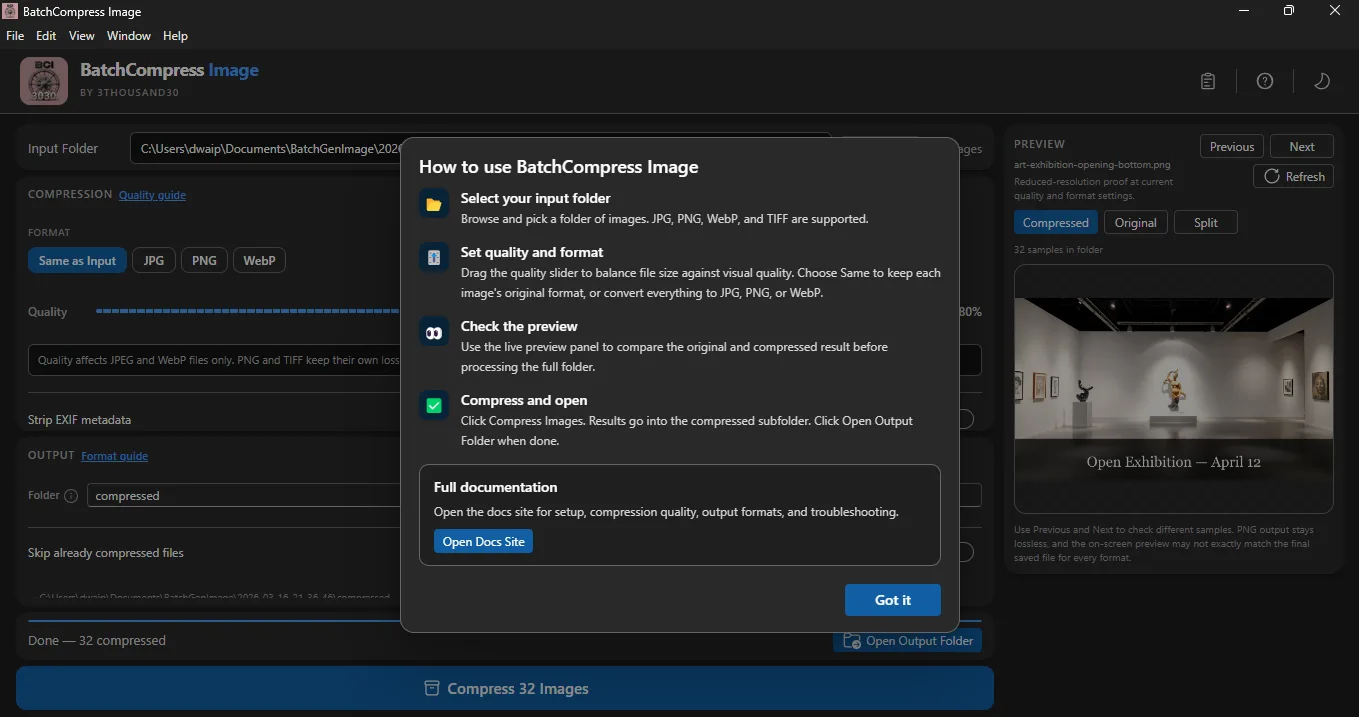Image resolution: width=1359 pixels, height=717 pixels.
Task: Switch preview to Compressed tab
Action: [1056, 222]
